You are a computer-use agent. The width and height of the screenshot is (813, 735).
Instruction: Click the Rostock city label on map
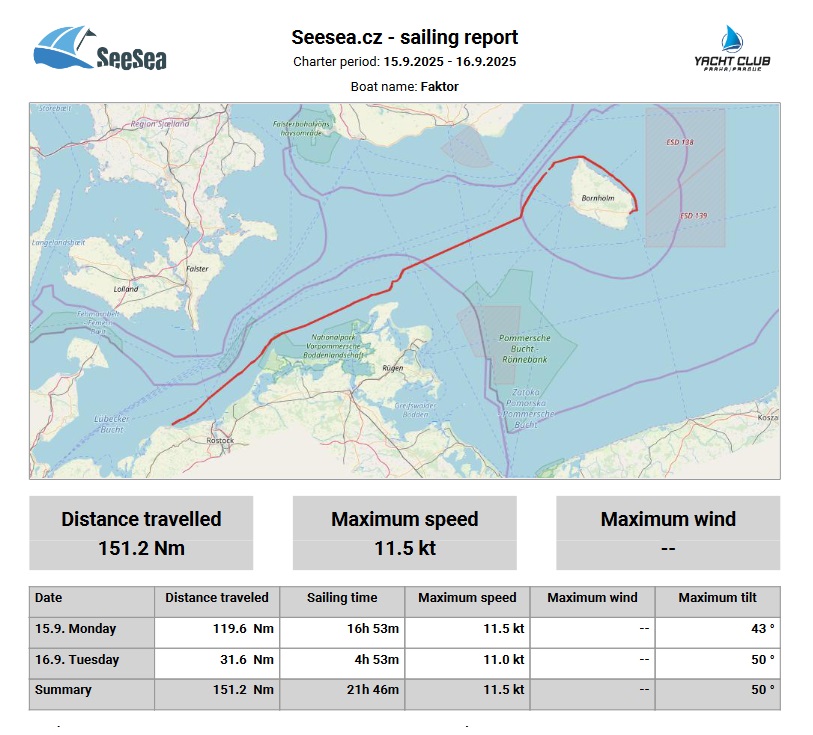click(x=219, y=440)
